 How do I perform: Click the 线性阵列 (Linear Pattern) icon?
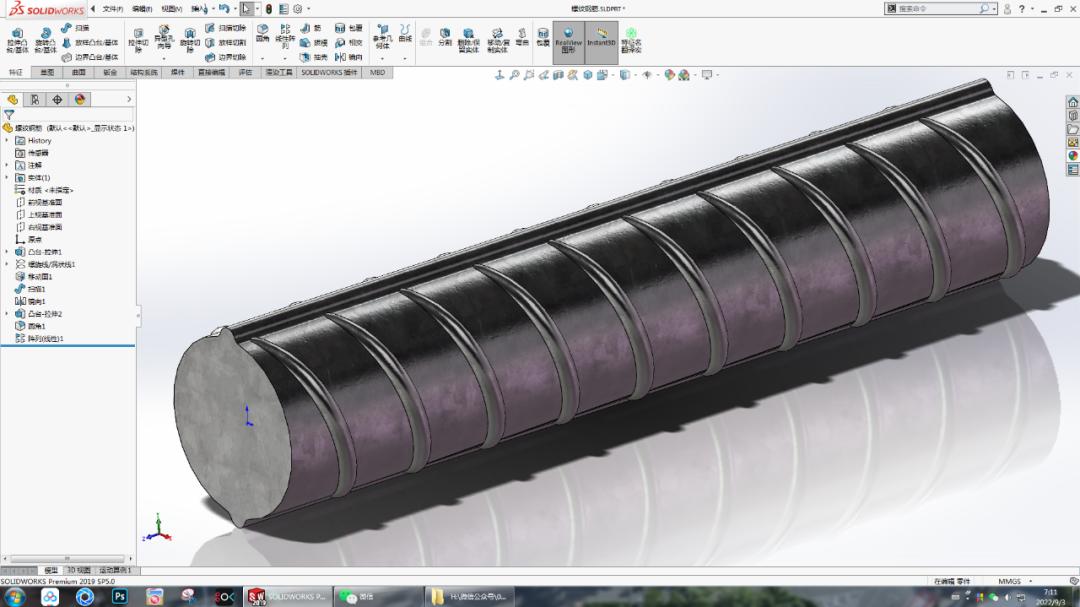[286, 32]
